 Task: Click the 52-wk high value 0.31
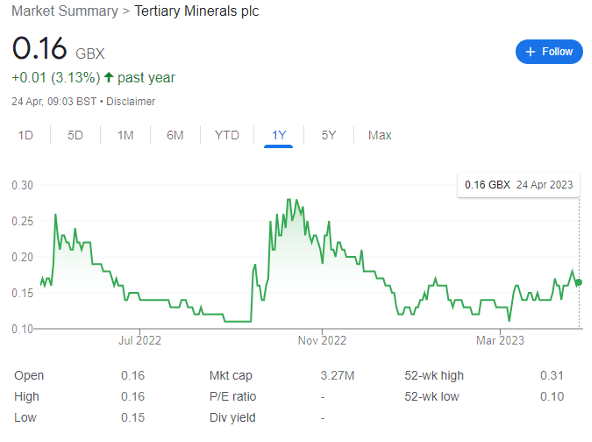552,376
